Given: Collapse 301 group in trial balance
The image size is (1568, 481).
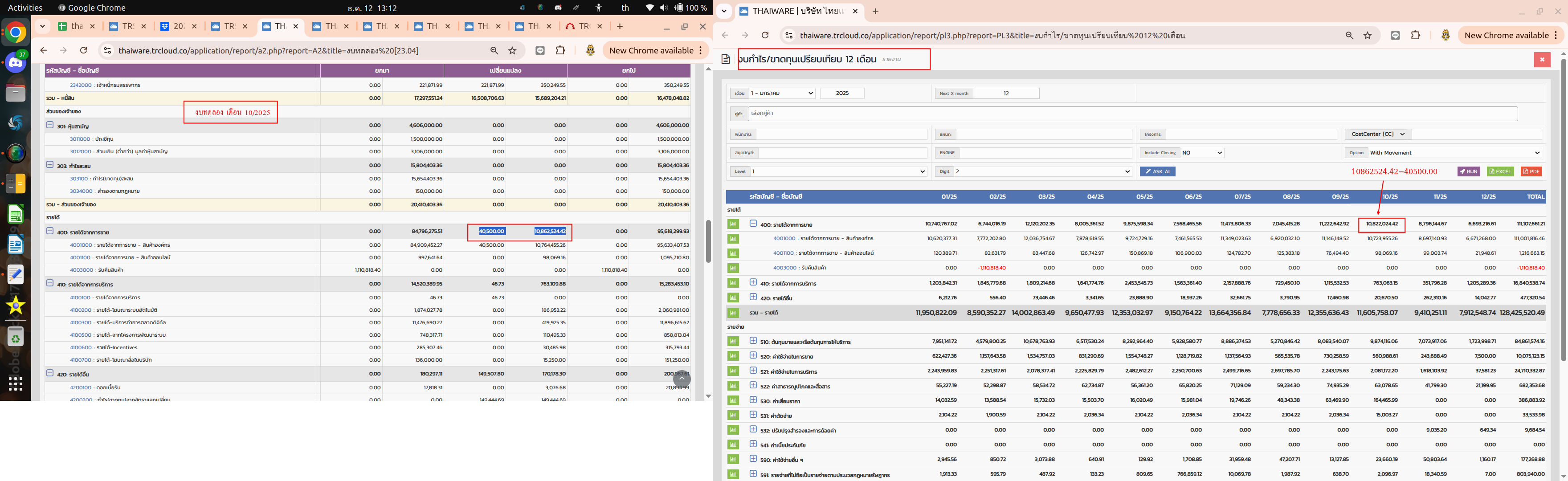Looking at the screenshot, I should point(50,126).
